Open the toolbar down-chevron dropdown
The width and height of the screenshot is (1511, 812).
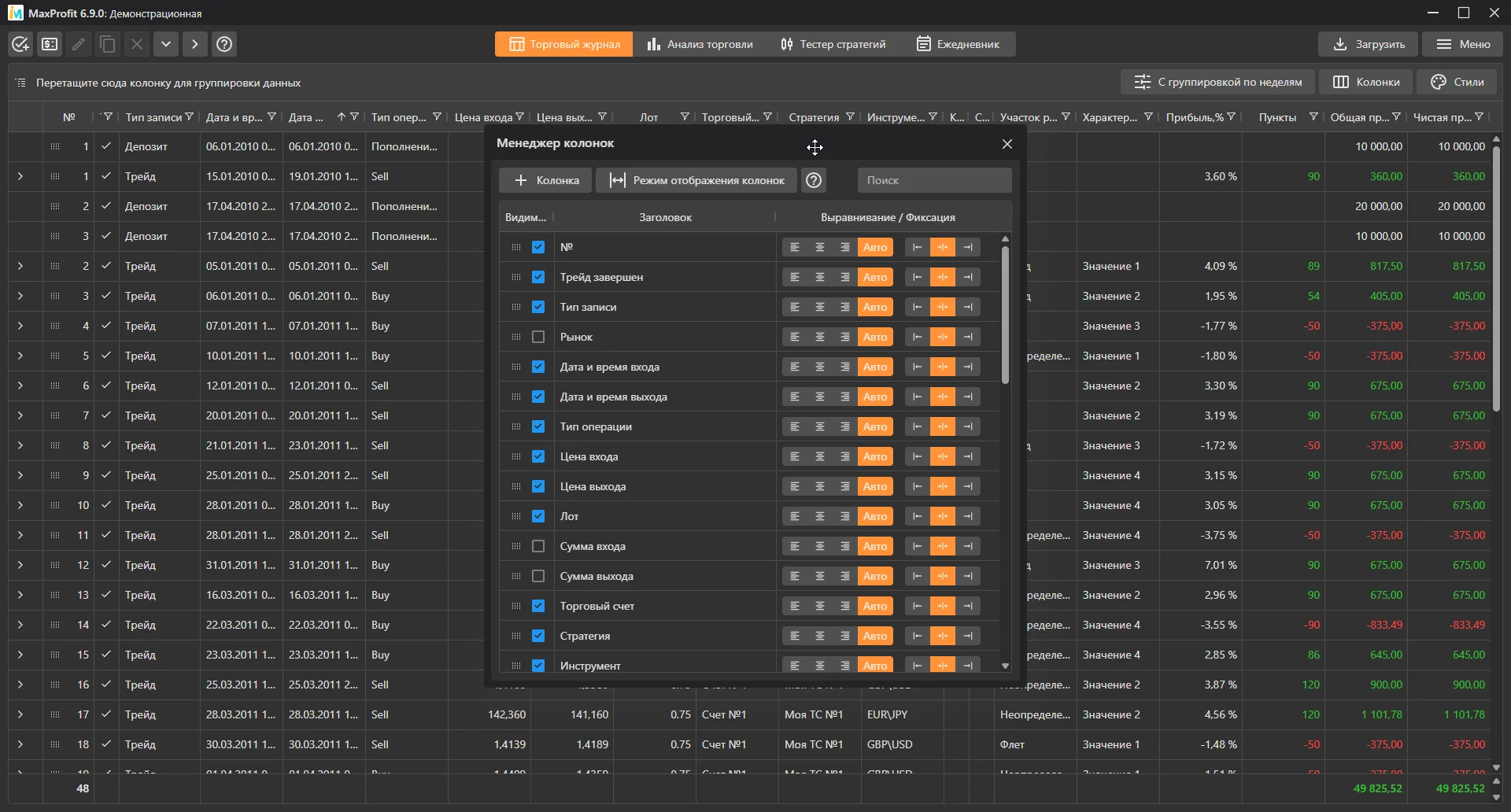point(166,44)
